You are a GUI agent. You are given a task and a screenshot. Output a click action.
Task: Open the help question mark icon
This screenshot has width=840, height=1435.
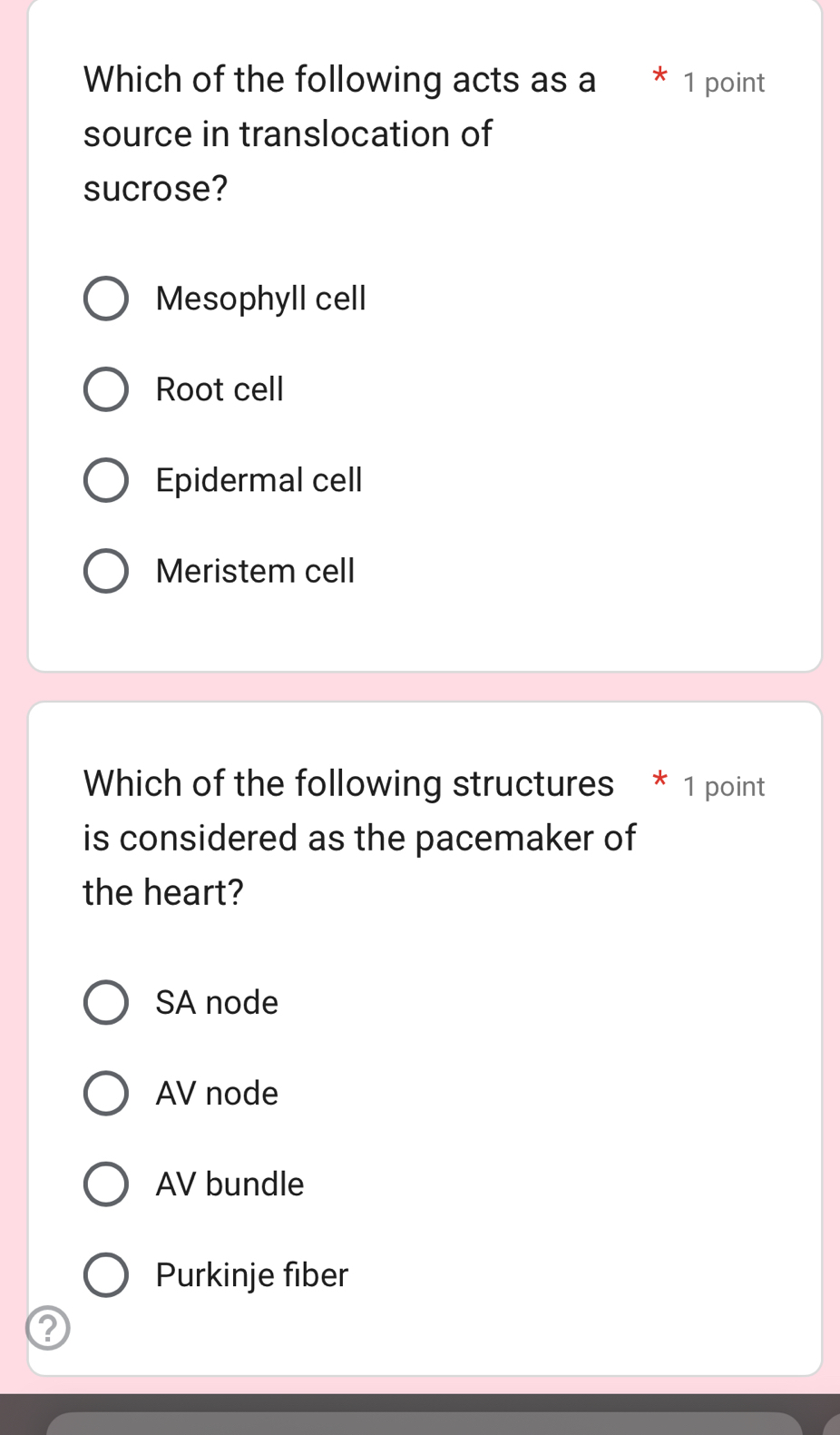coord(48,1328)
